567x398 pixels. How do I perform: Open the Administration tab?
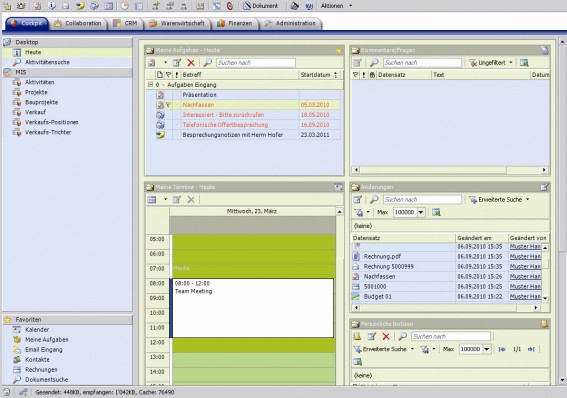[x=290, y=23]
